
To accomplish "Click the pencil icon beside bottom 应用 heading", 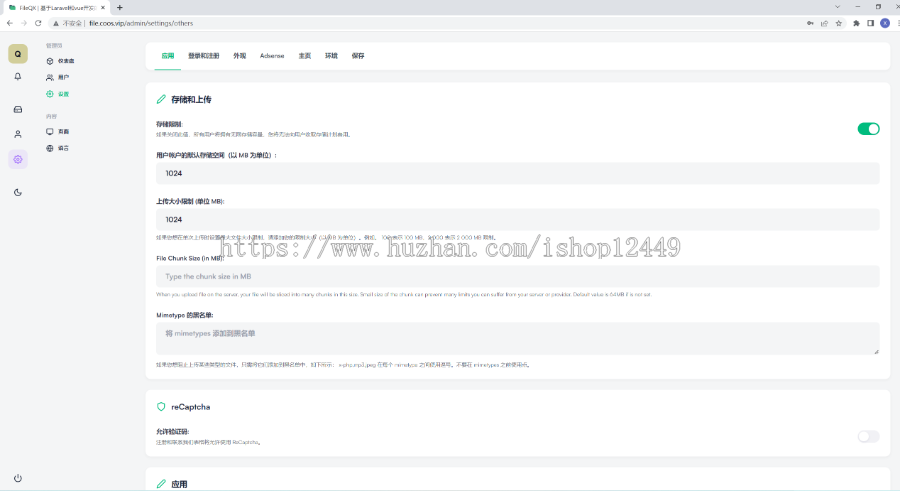I will (x=161, y=484).
